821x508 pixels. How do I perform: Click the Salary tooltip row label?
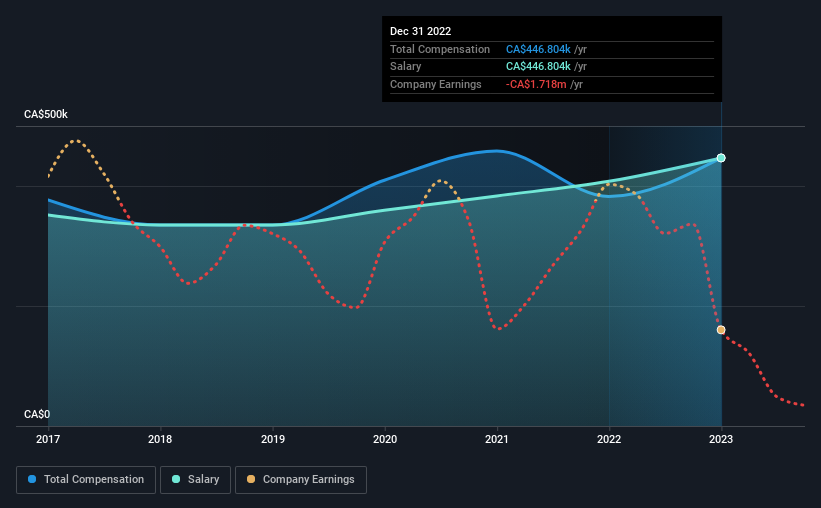pos(406,67)
